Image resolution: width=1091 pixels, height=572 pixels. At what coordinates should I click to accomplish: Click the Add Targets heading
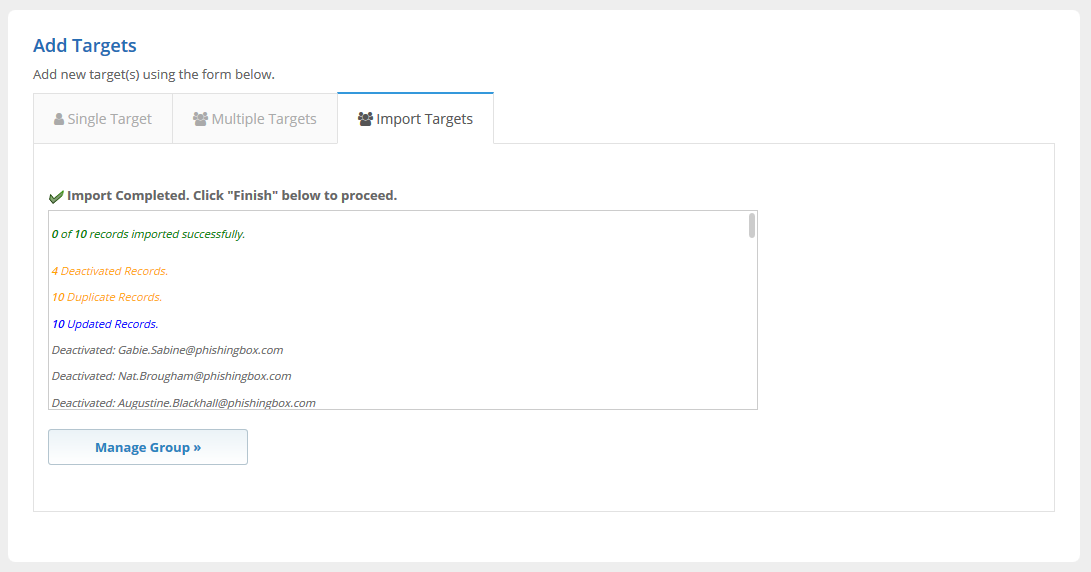85,45
